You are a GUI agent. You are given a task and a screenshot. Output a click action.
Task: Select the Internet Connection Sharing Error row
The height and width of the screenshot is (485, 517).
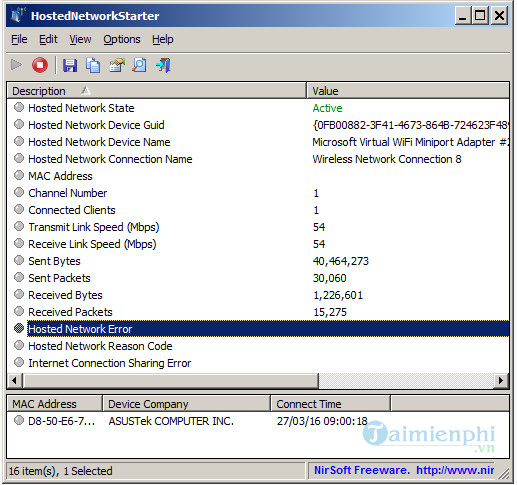pyautogui.click(x=258, y=363)
